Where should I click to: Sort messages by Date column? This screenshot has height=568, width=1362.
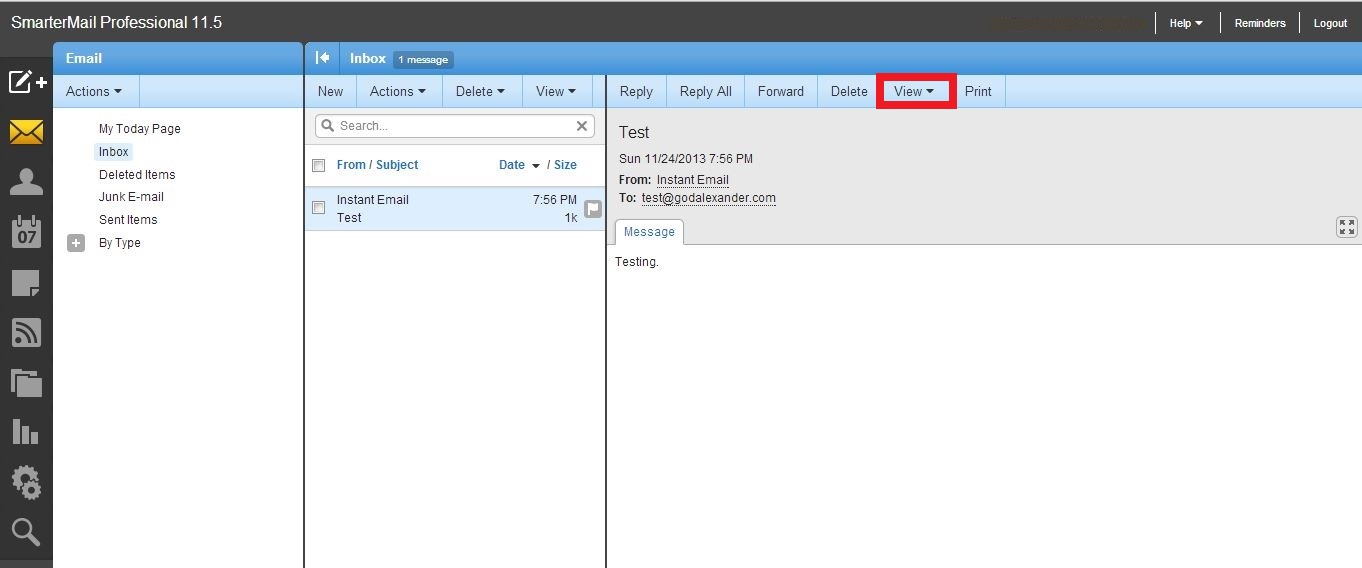tap(512, 165)
